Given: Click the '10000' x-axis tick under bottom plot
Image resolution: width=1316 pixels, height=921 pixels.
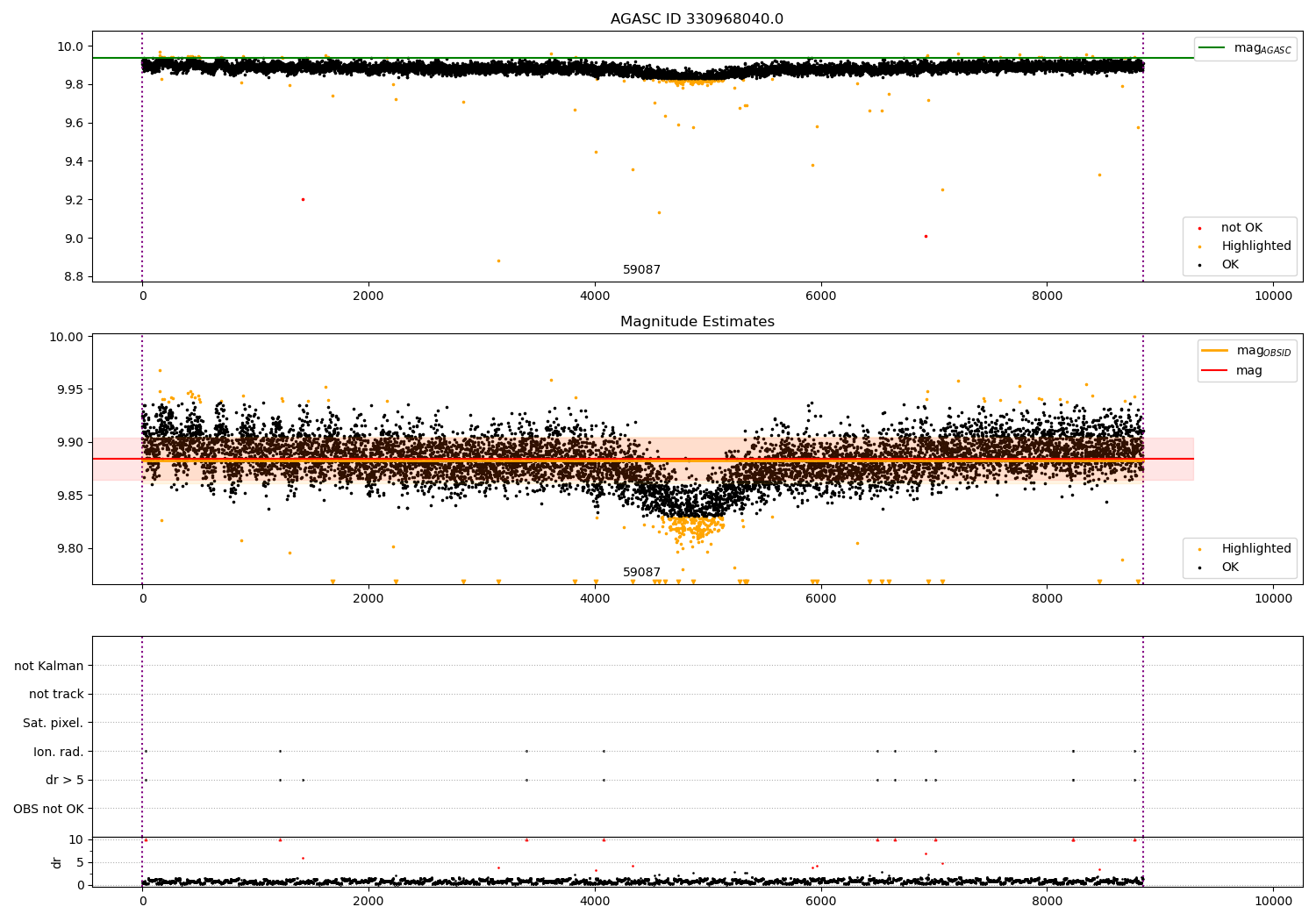Looking at the screenshot, I should point(1273,902).
